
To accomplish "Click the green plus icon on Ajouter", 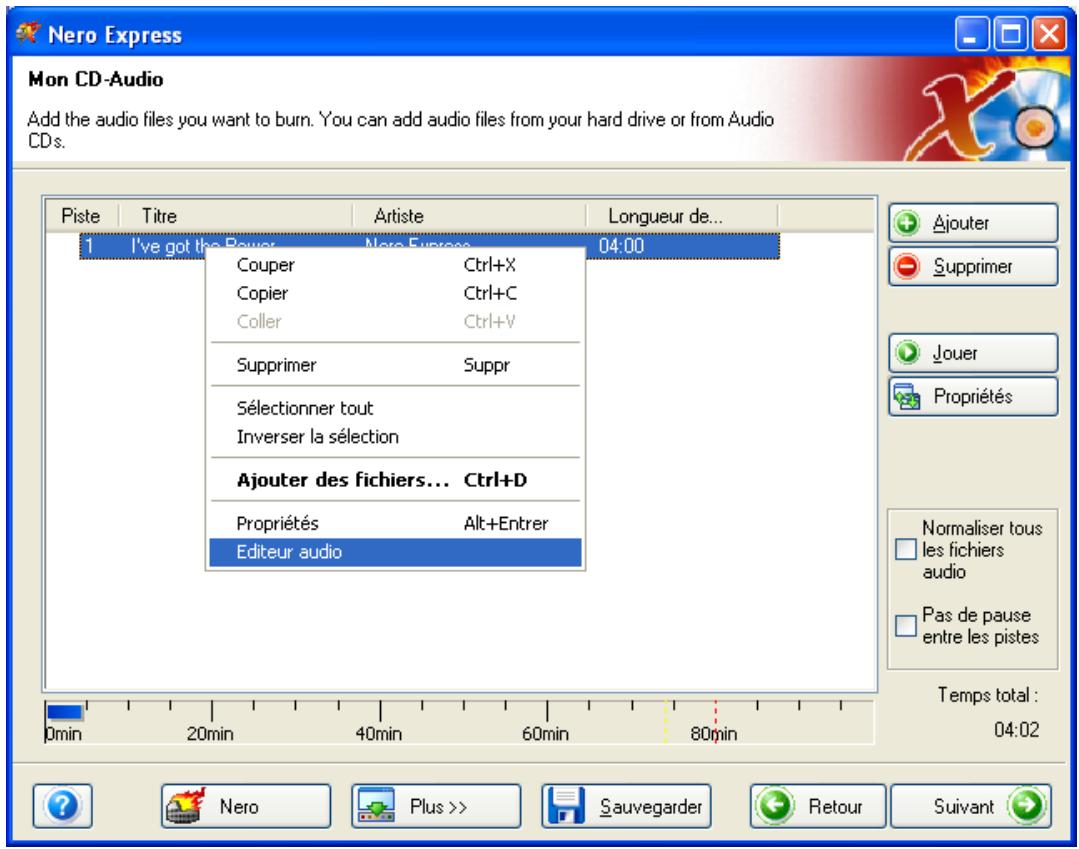I will (x=907, y=223).
